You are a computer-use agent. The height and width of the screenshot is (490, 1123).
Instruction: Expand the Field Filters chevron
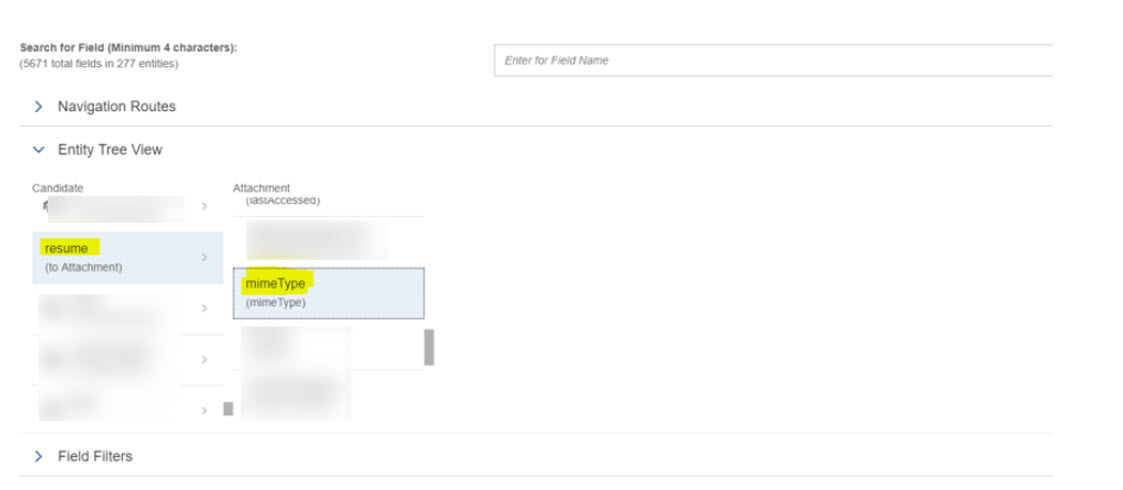tap(38, 456)
